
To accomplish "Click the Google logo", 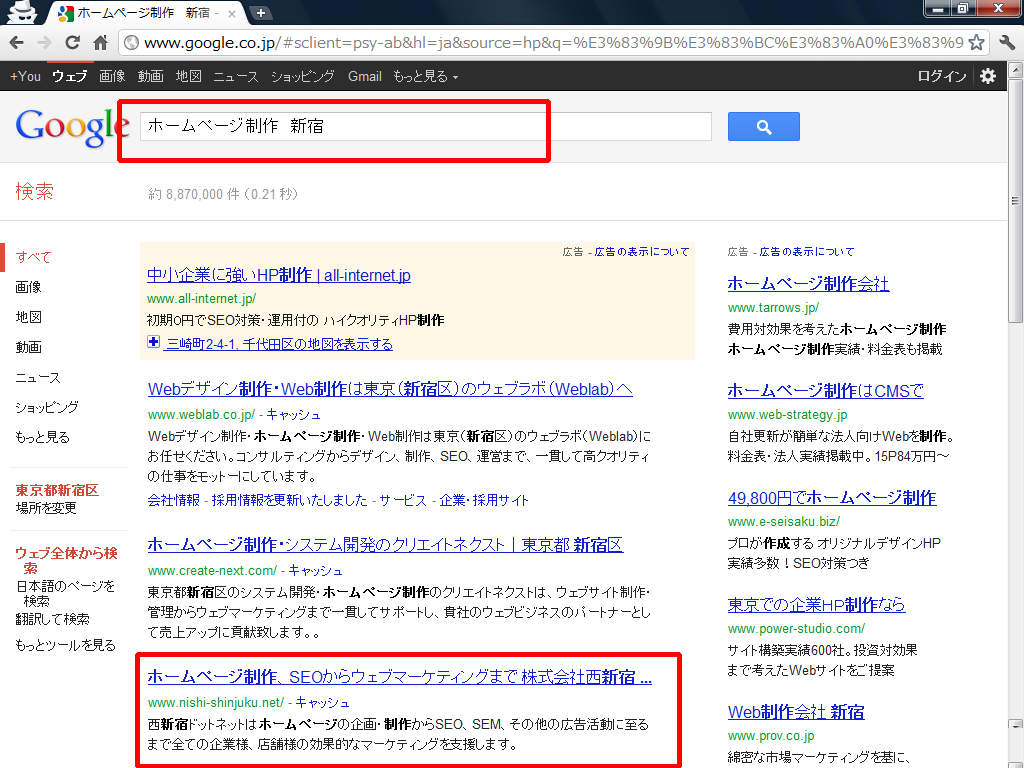I will pyautogui.click(x=72, y=127).
